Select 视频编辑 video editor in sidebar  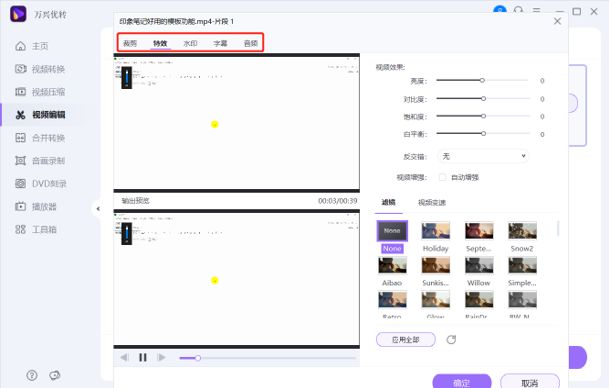(x=40, y=115)
